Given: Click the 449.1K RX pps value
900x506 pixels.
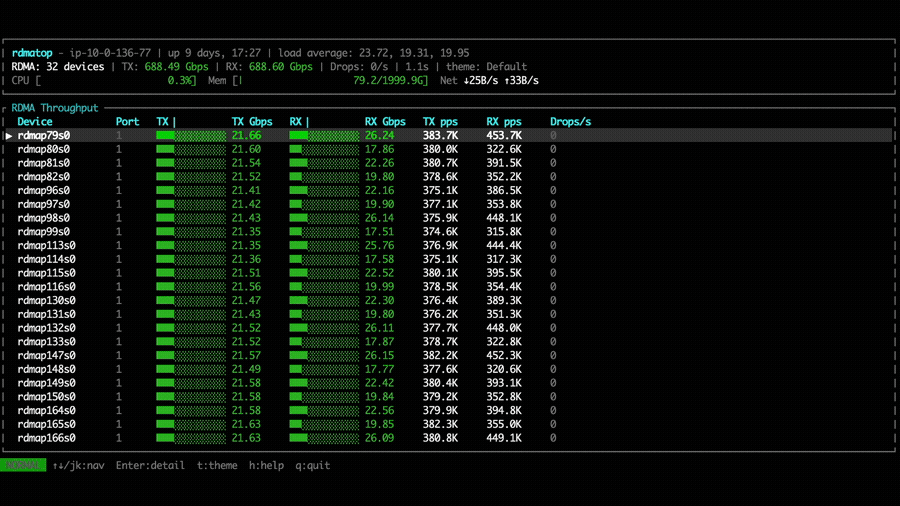Looking at the screenshot, I should (x=504, y=438).
